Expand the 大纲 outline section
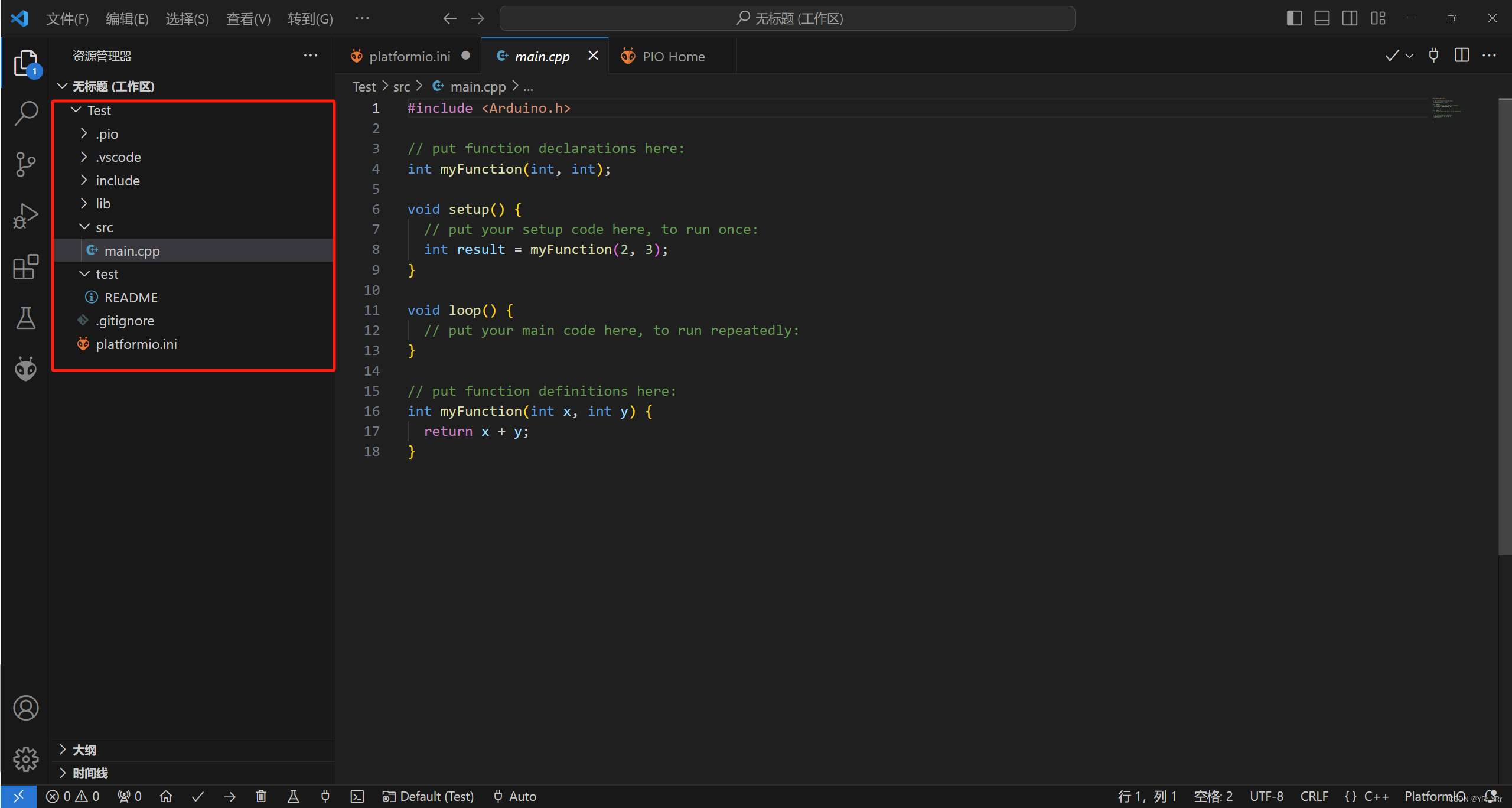Image resolution: width=1512 pixels, height=808 pixels. [84, 750]
